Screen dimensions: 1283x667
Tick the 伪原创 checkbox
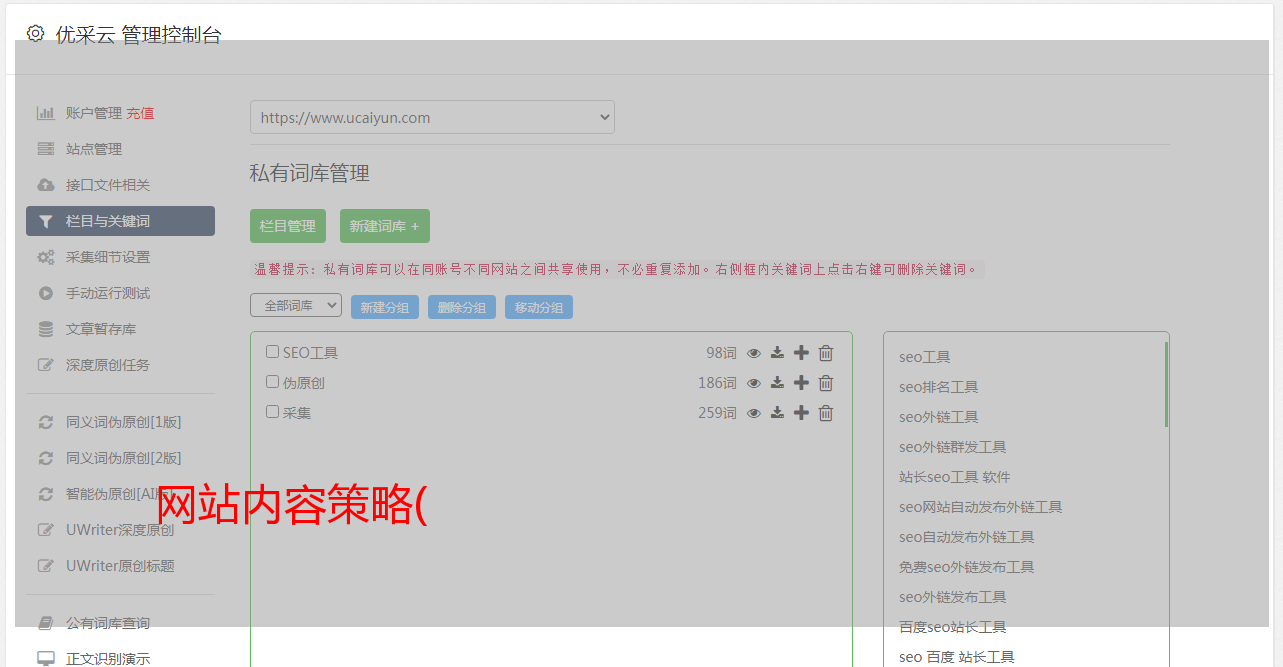(272, 382)
